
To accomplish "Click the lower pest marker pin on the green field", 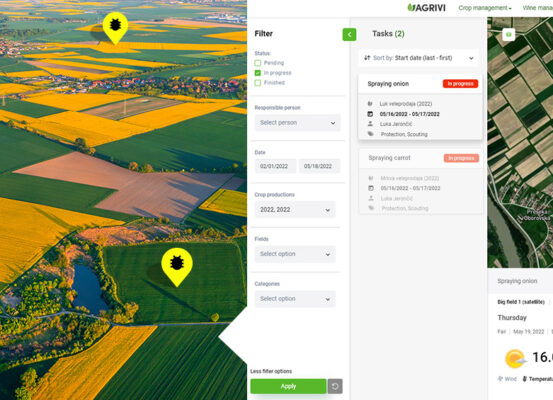I will coord(177,266).
